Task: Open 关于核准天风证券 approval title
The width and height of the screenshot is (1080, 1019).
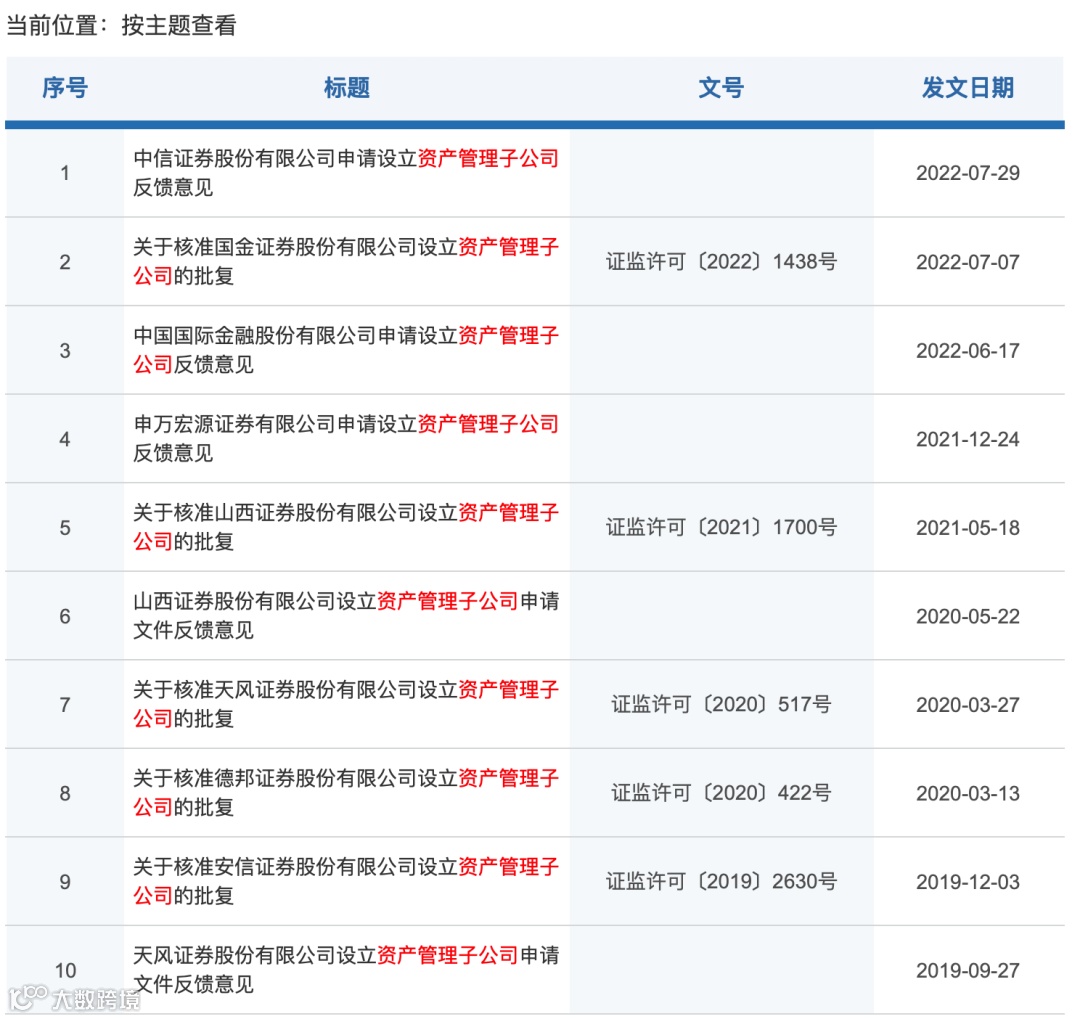Action: [346, 704]
